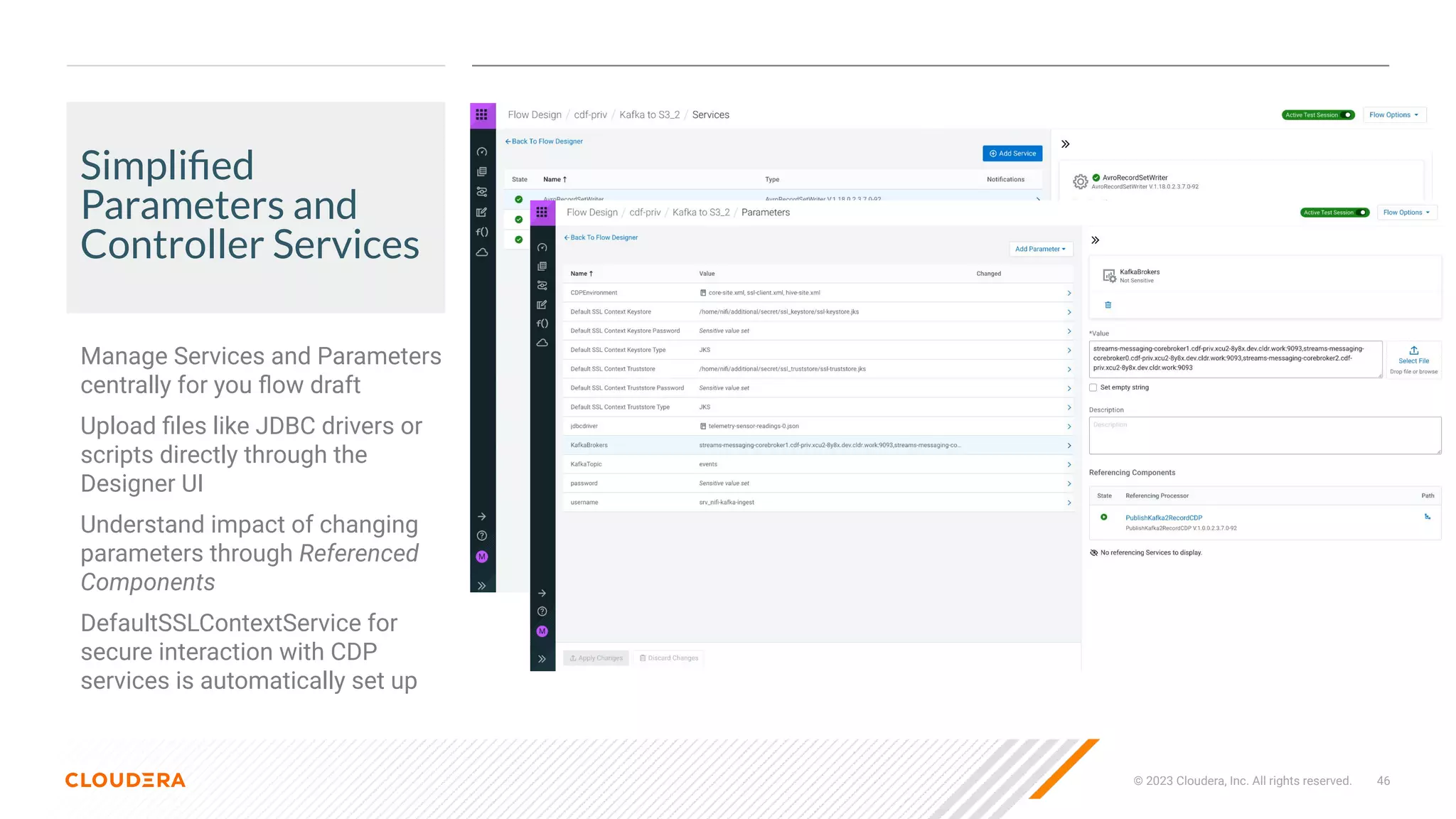The height and width of the screenshot is (819, 1456).
Task: Click Back To Flow Designer in Parameters window
Action: pos(601,237)
